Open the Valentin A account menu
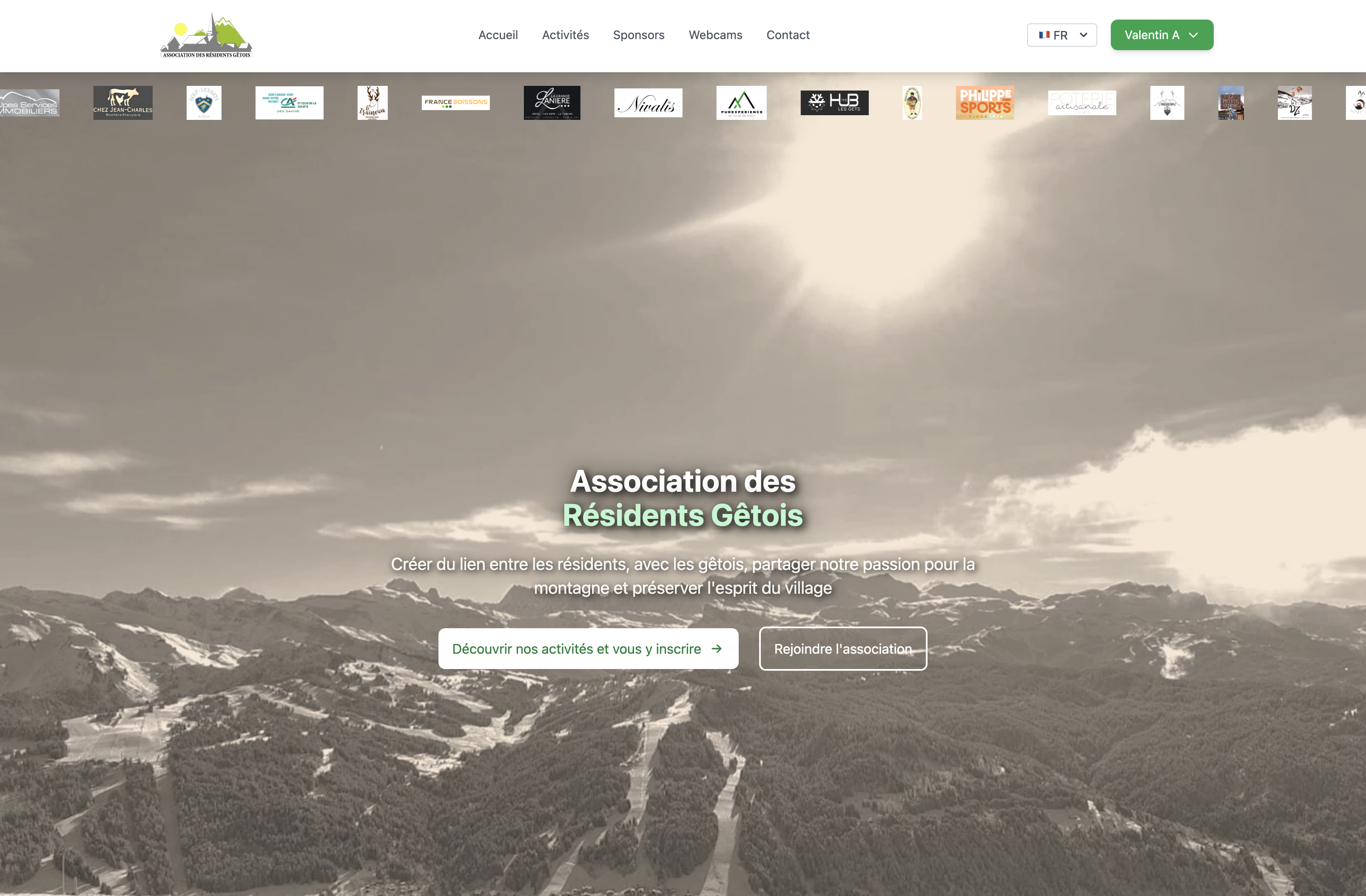Screen dimensions: 1366x896 1162,35
